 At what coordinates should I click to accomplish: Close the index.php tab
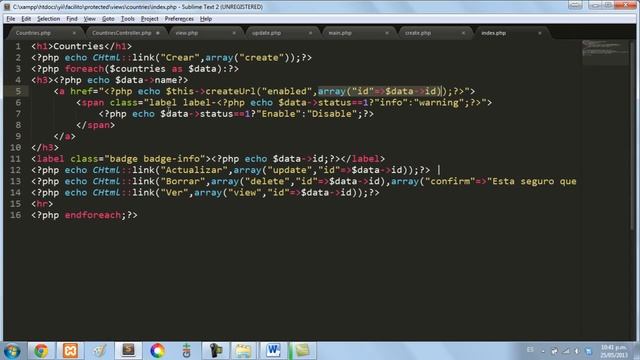pos(540,33)
